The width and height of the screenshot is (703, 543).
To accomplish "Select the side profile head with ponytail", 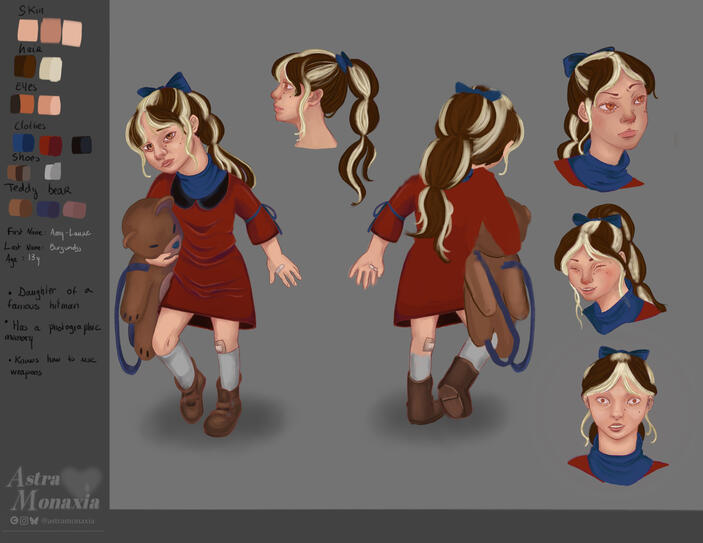I will pos(326,126).
